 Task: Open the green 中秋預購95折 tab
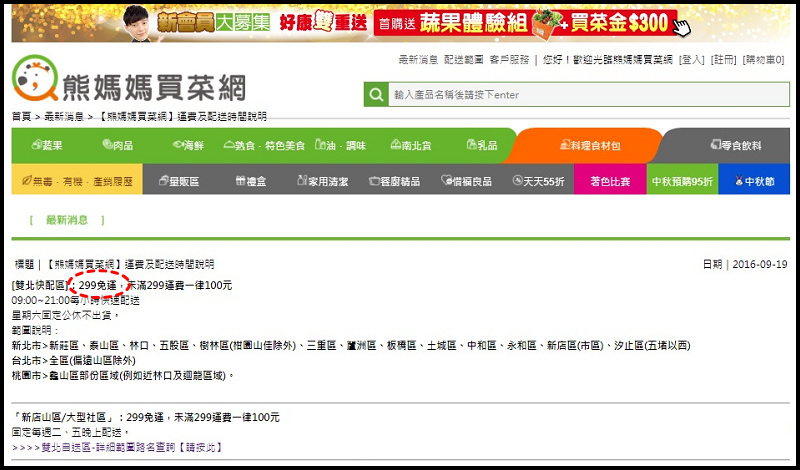pos(682,179)
